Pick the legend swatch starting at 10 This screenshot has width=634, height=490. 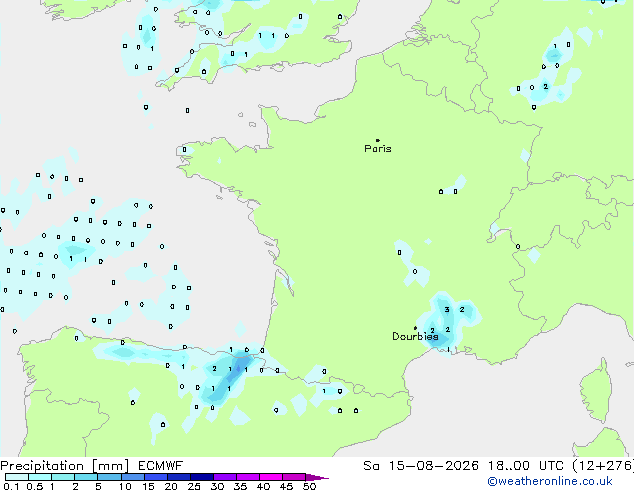coord(132,477)
